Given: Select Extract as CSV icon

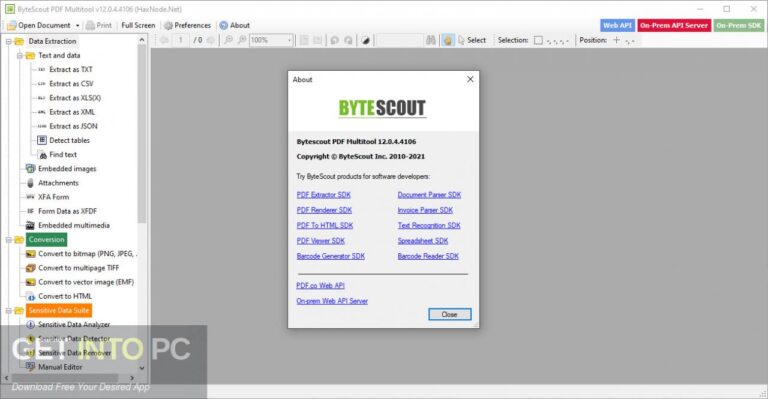Looking at the screenshot, I should coord(42,84).
